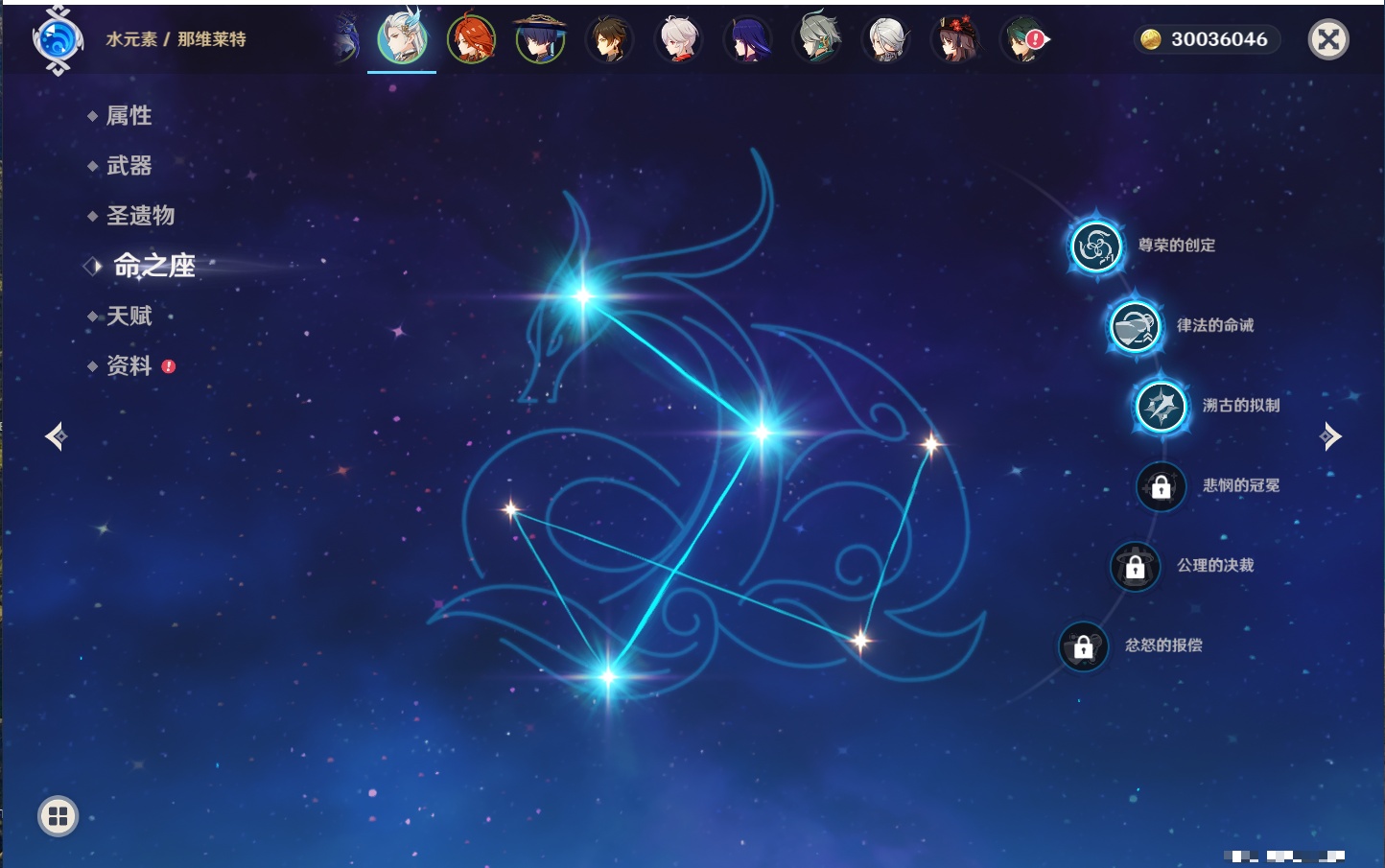Switch to the red-haired character avatar
This screenshot has height=868, width=1385.
click(x=471, y=39)
